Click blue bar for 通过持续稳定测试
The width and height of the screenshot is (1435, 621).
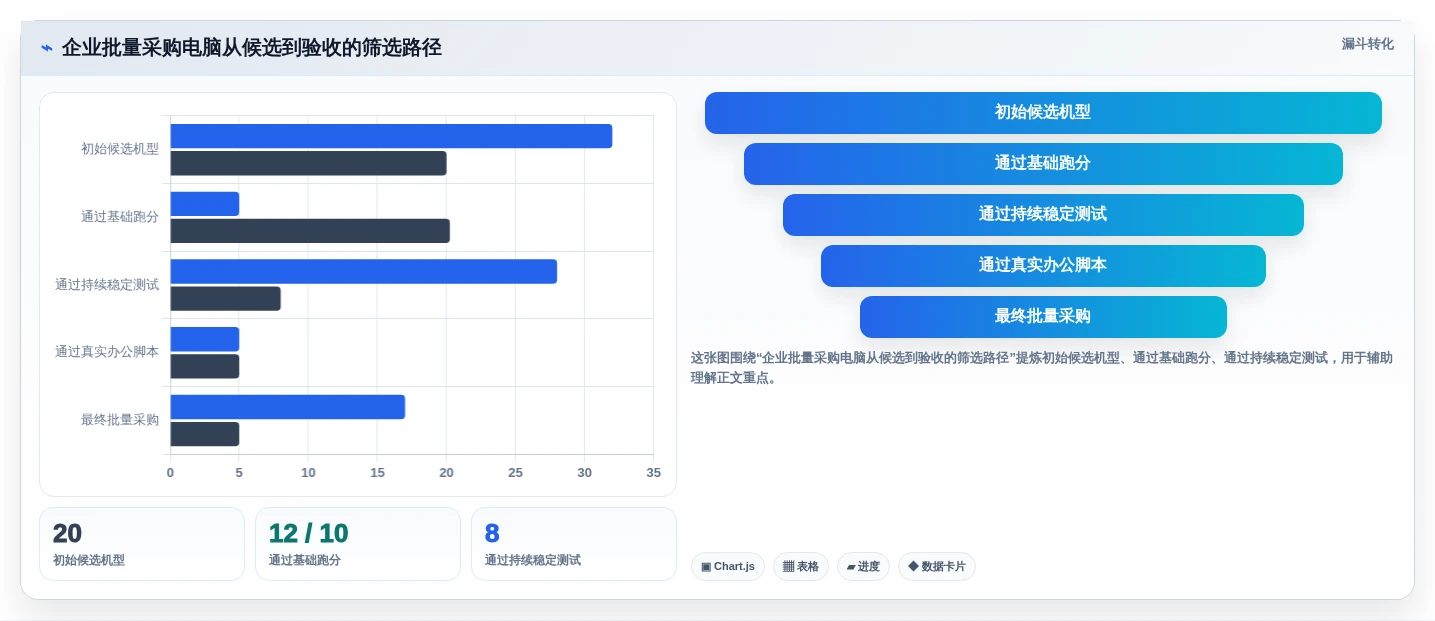click(x=364, y=272)
